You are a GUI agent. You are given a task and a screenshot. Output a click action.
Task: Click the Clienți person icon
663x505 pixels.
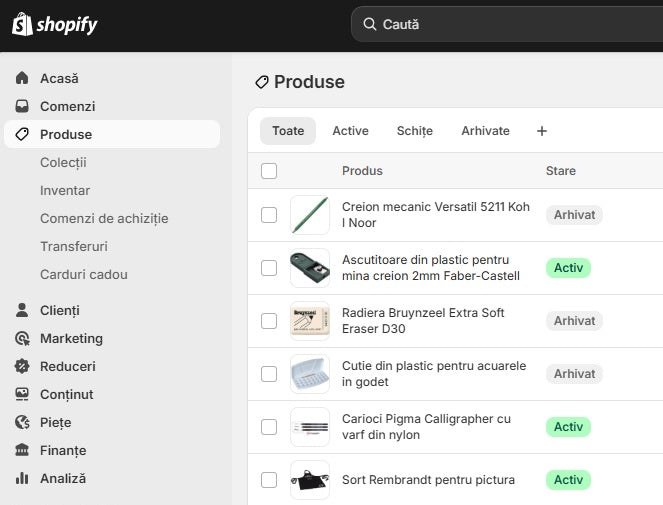coord(22,310)
